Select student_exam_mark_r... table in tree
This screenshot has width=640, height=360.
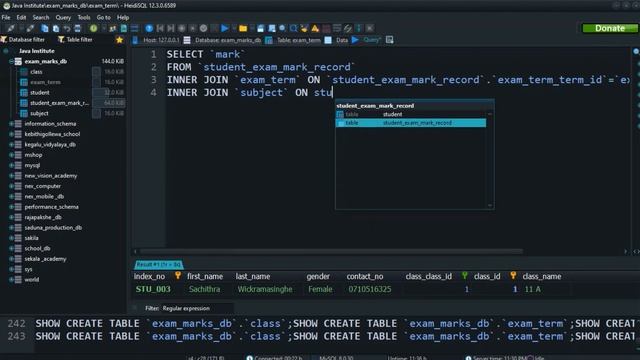59,103
